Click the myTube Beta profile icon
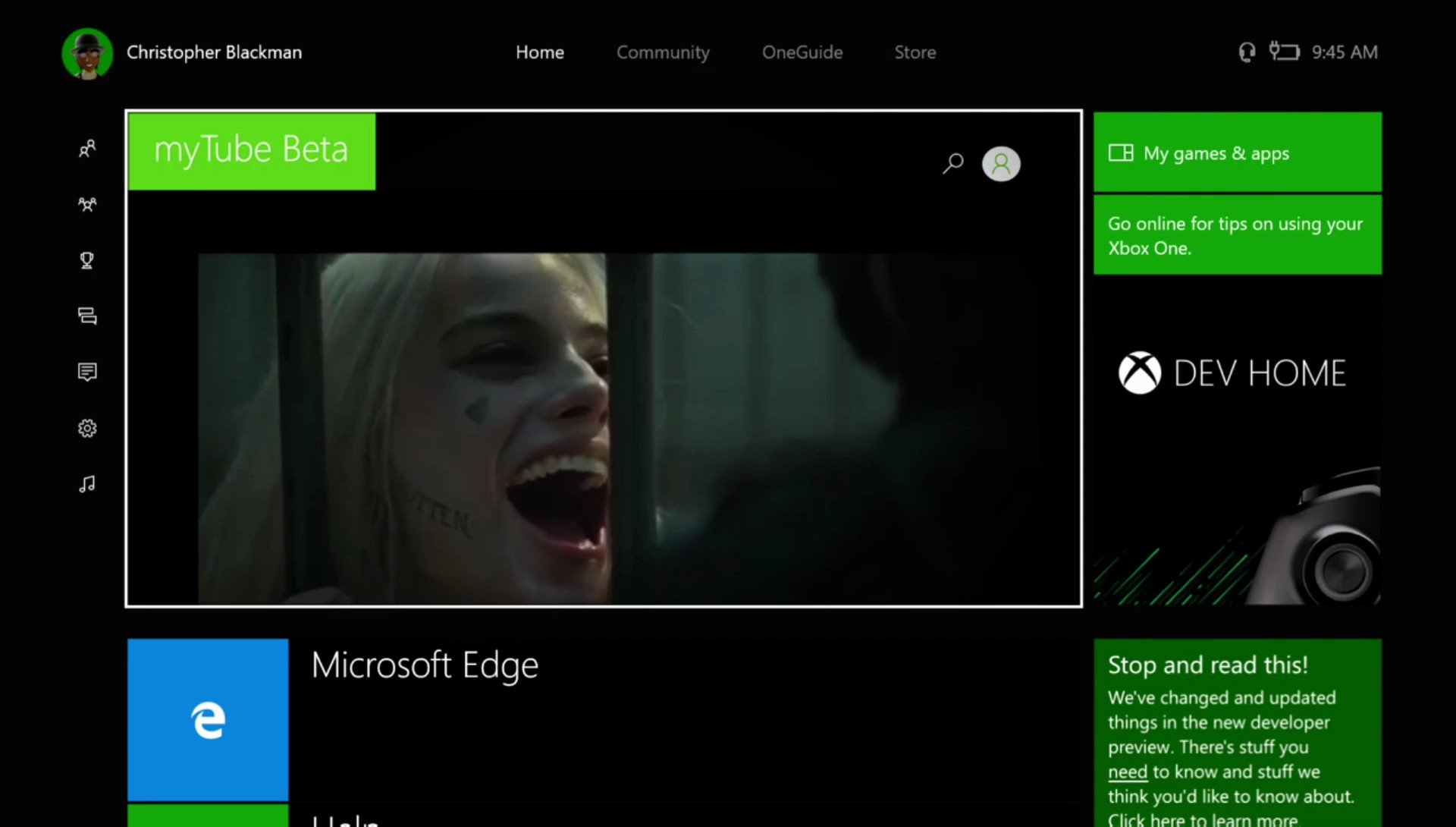The width and height of the screenshot is (1456, 827). (1001, 163)
